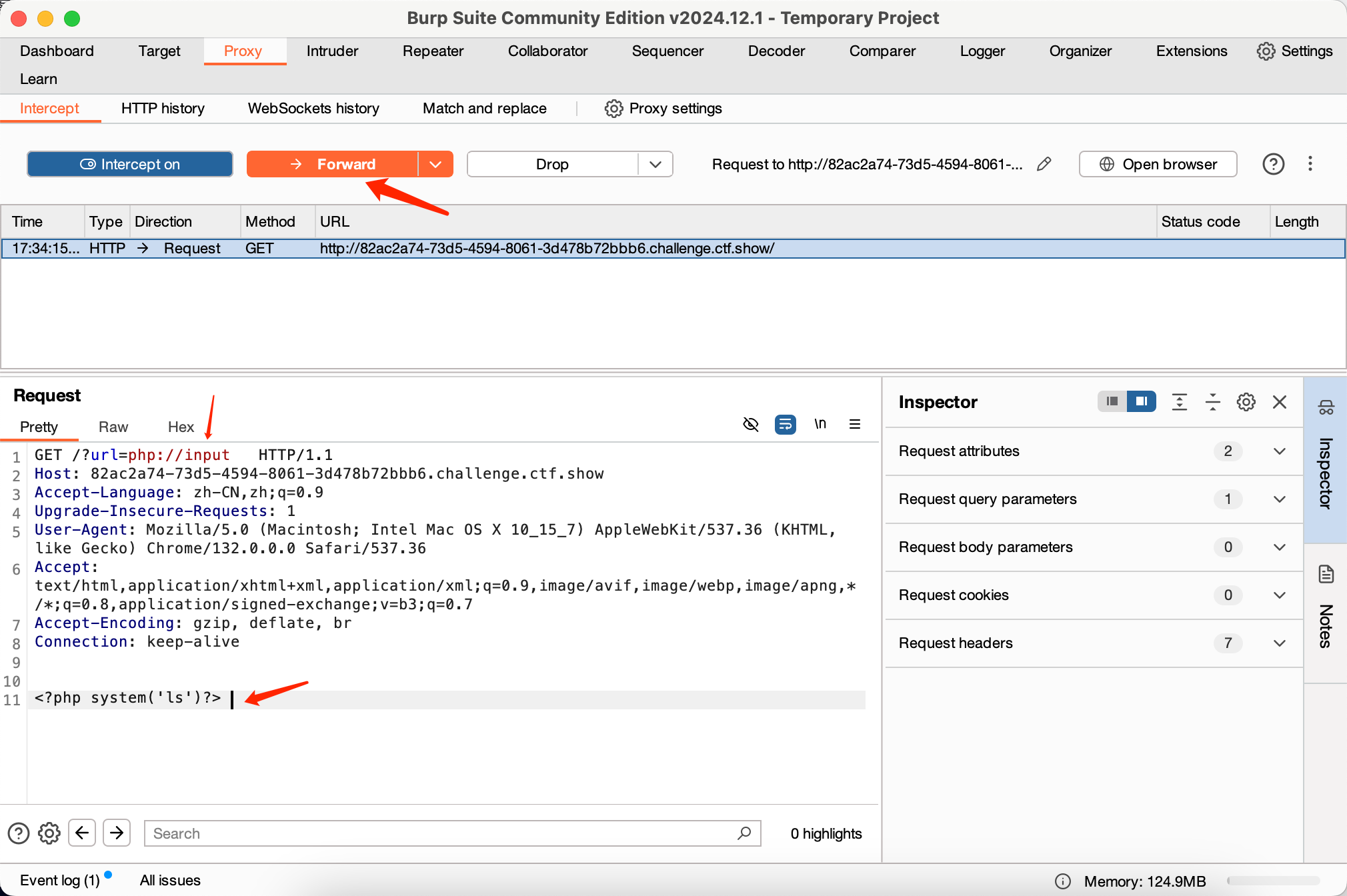Click the search box in request editor
This screenshot has height=896, width=1347.
[452, 833]
